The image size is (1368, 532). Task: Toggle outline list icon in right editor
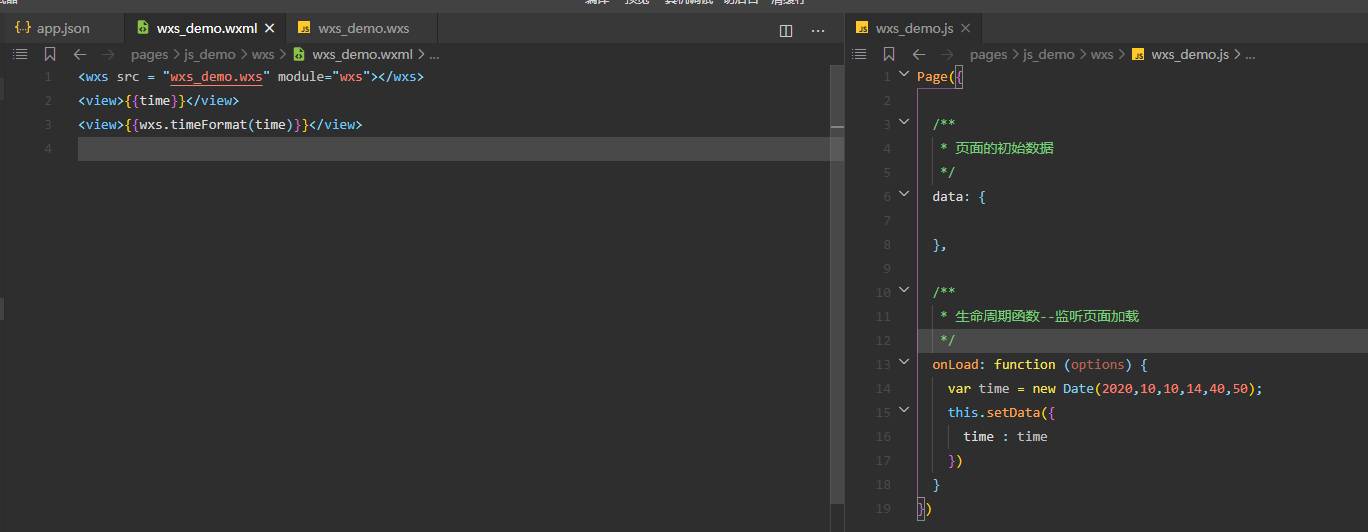859,55
